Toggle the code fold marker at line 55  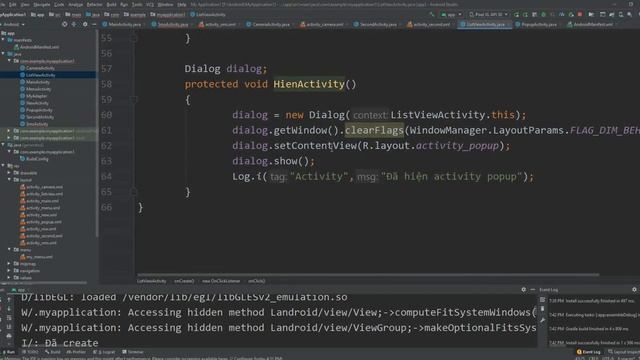[133, 38]
